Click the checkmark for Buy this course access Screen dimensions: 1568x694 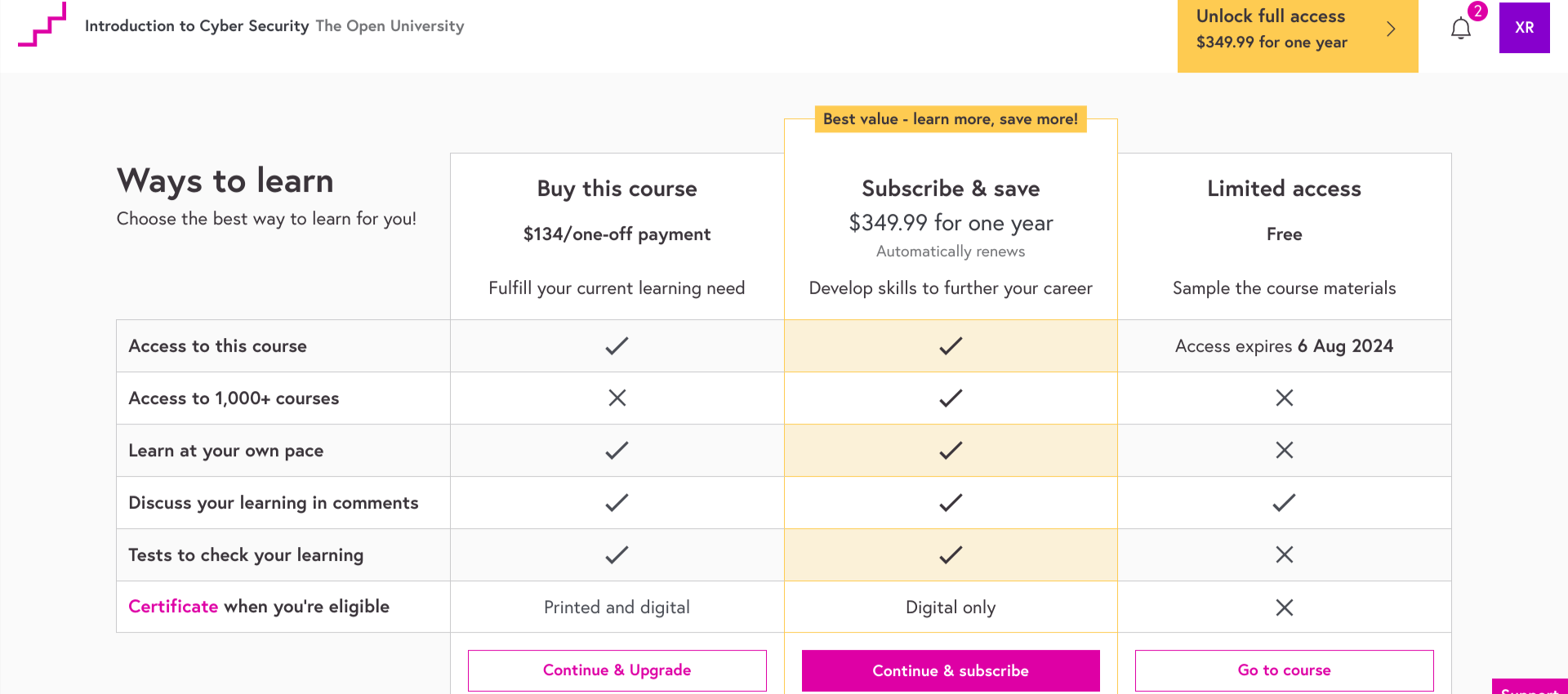617,346
